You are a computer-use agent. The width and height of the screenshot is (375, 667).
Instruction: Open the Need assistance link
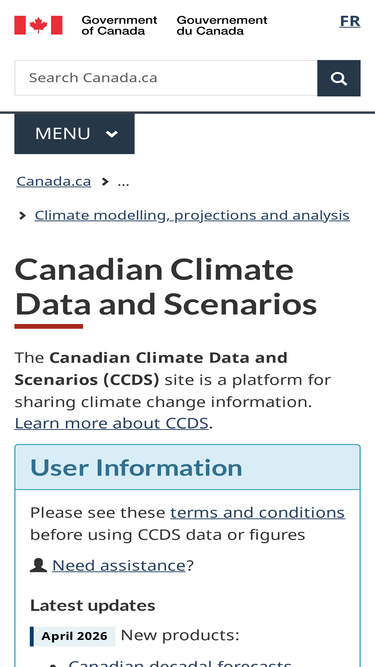119,565
